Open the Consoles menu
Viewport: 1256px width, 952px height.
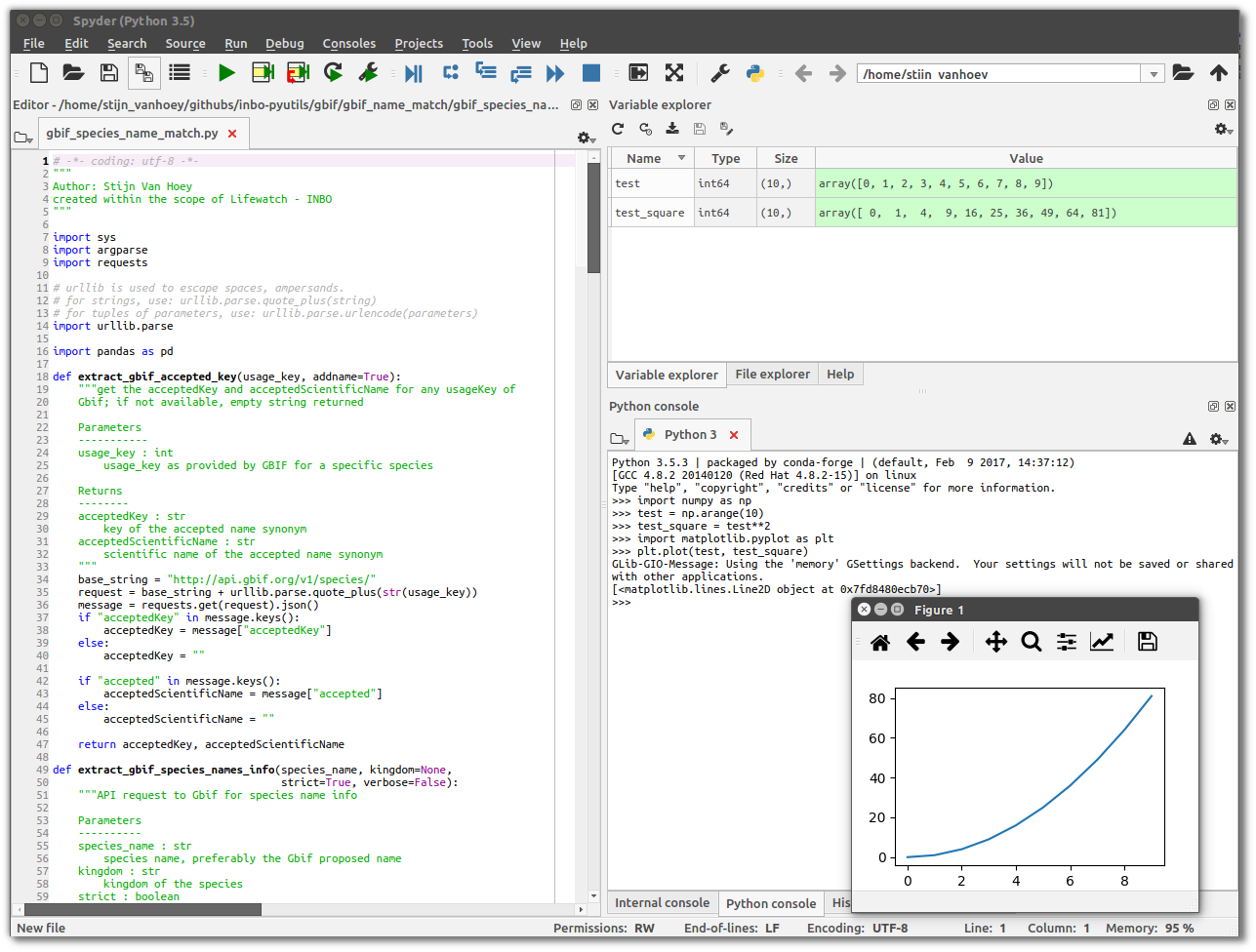tap(349, 43)
